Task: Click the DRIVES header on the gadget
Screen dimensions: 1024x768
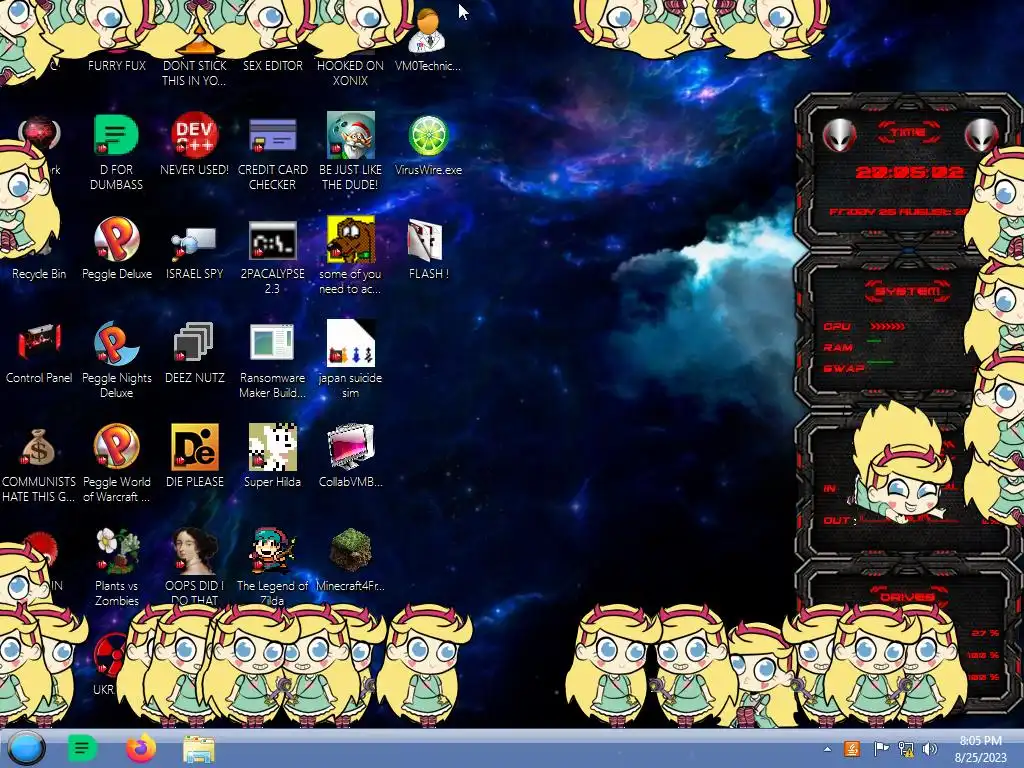Action: click(x=906, y=596)
